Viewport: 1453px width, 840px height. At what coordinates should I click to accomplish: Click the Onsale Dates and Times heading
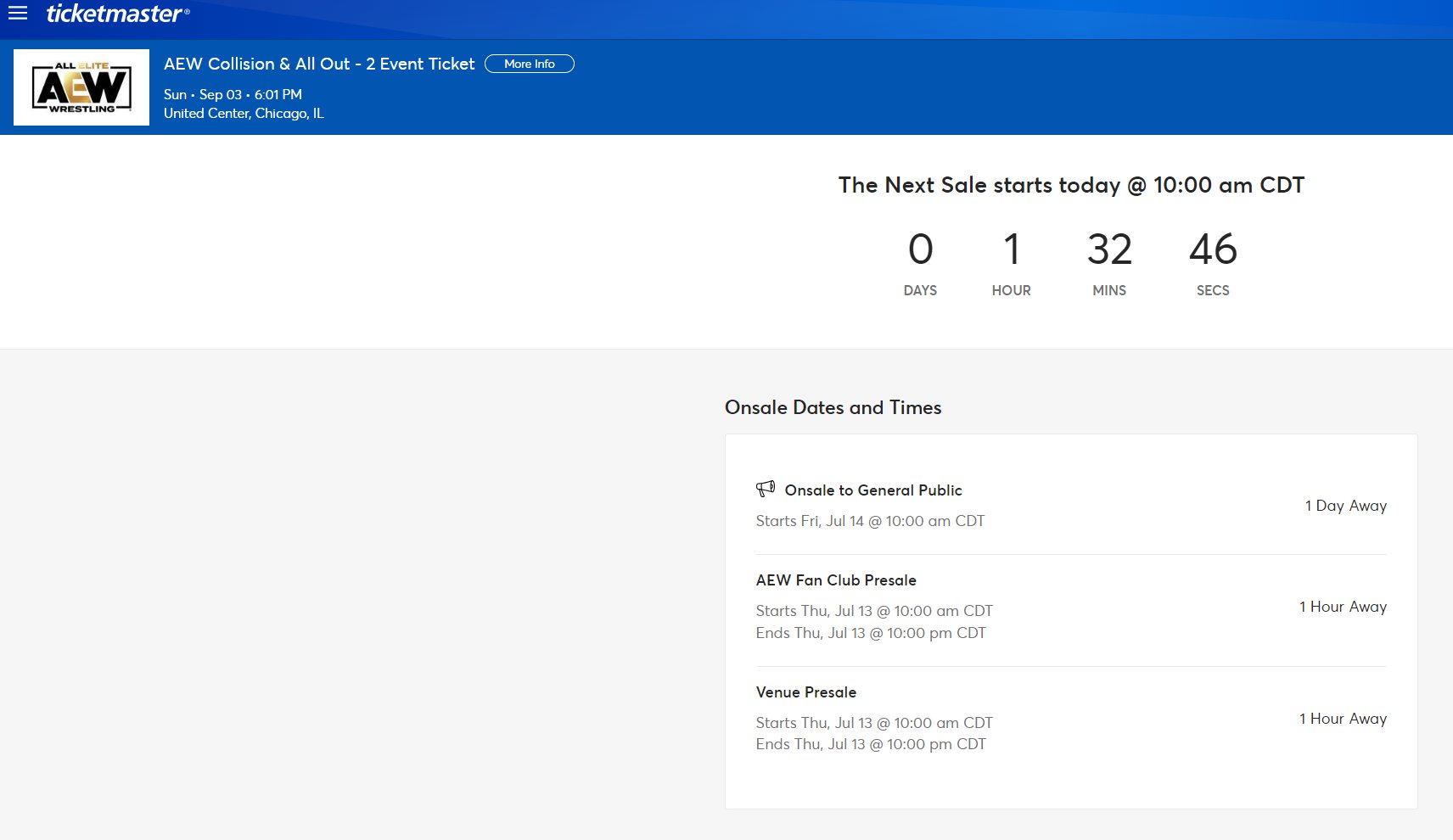(x=833, y=407)
